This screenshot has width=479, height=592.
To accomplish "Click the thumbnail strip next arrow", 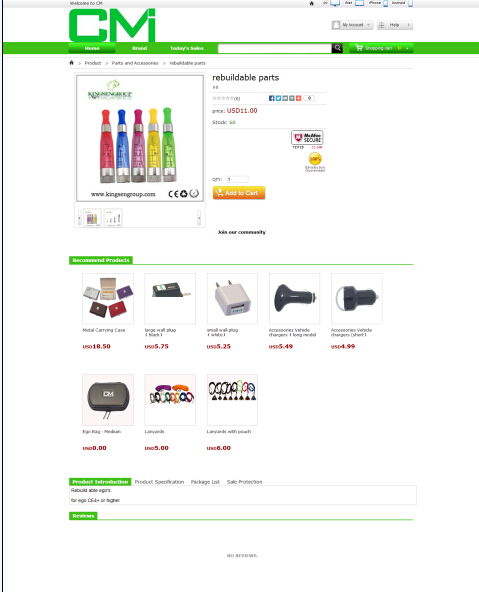I will point(199,217).
